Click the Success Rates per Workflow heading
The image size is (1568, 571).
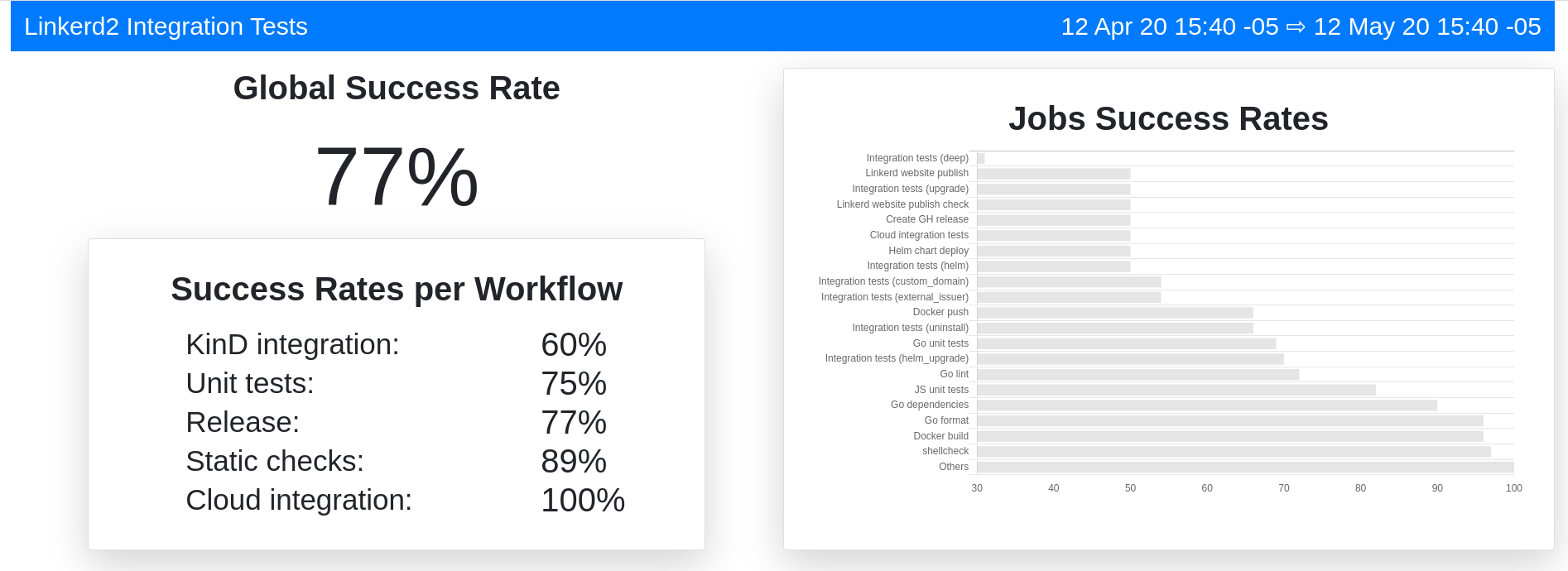pyautogui.click(x=397, y=290)
